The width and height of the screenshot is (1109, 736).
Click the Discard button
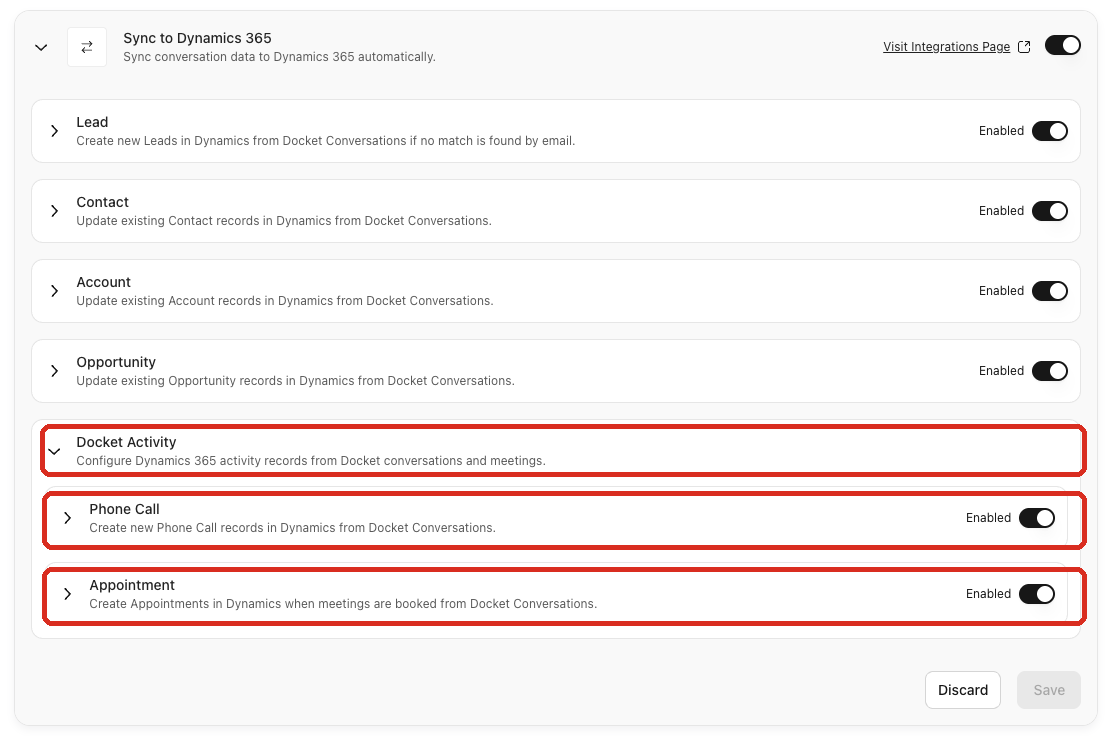(963, 690)
